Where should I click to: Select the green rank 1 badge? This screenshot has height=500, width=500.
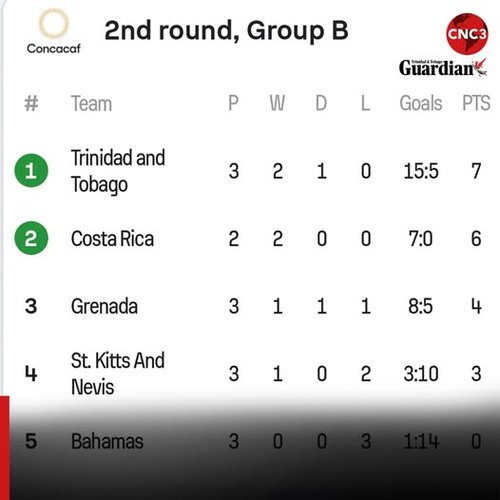31,170
